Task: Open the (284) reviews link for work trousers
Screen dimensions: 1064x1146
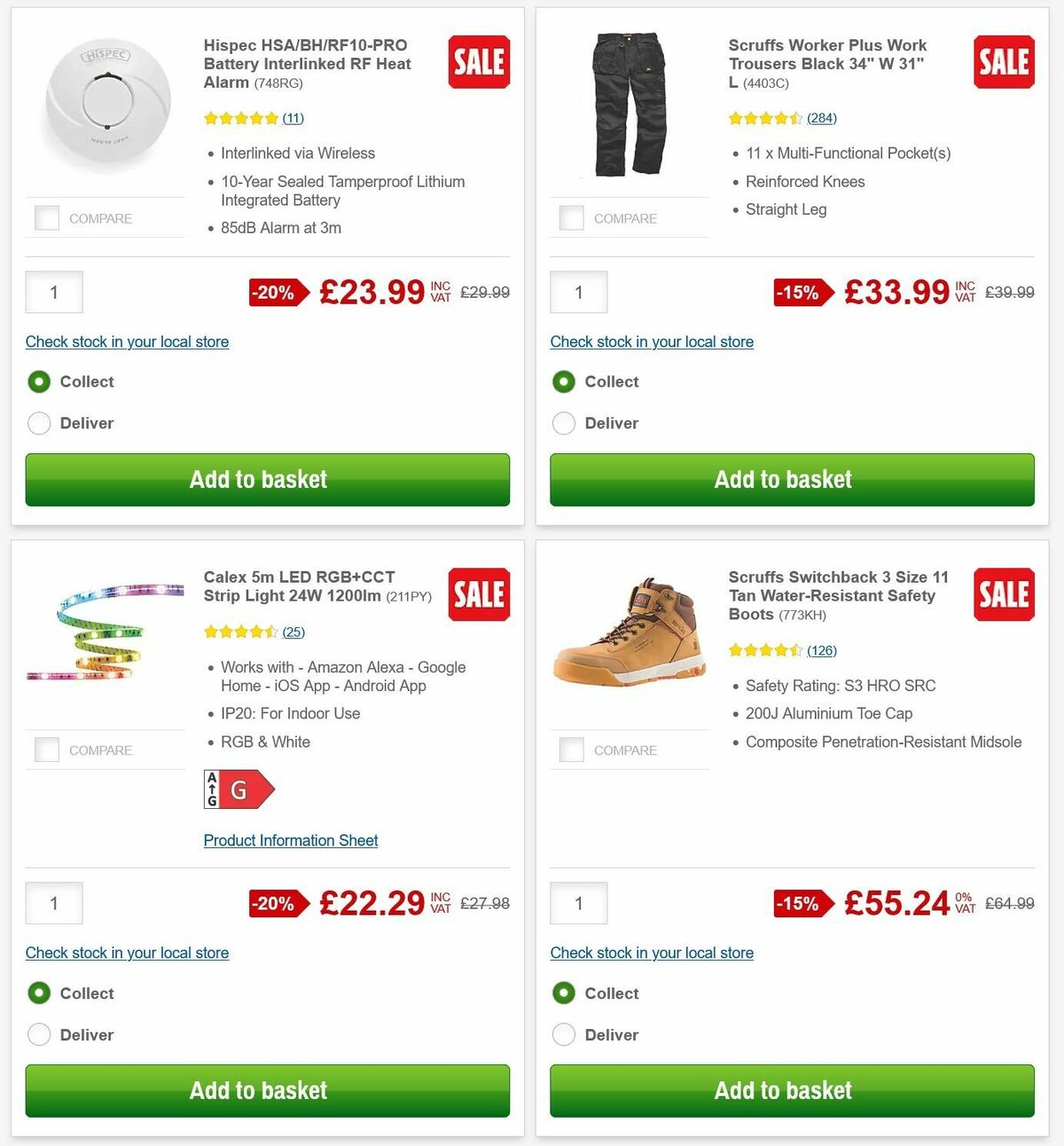Action: [x=821, y=117]
